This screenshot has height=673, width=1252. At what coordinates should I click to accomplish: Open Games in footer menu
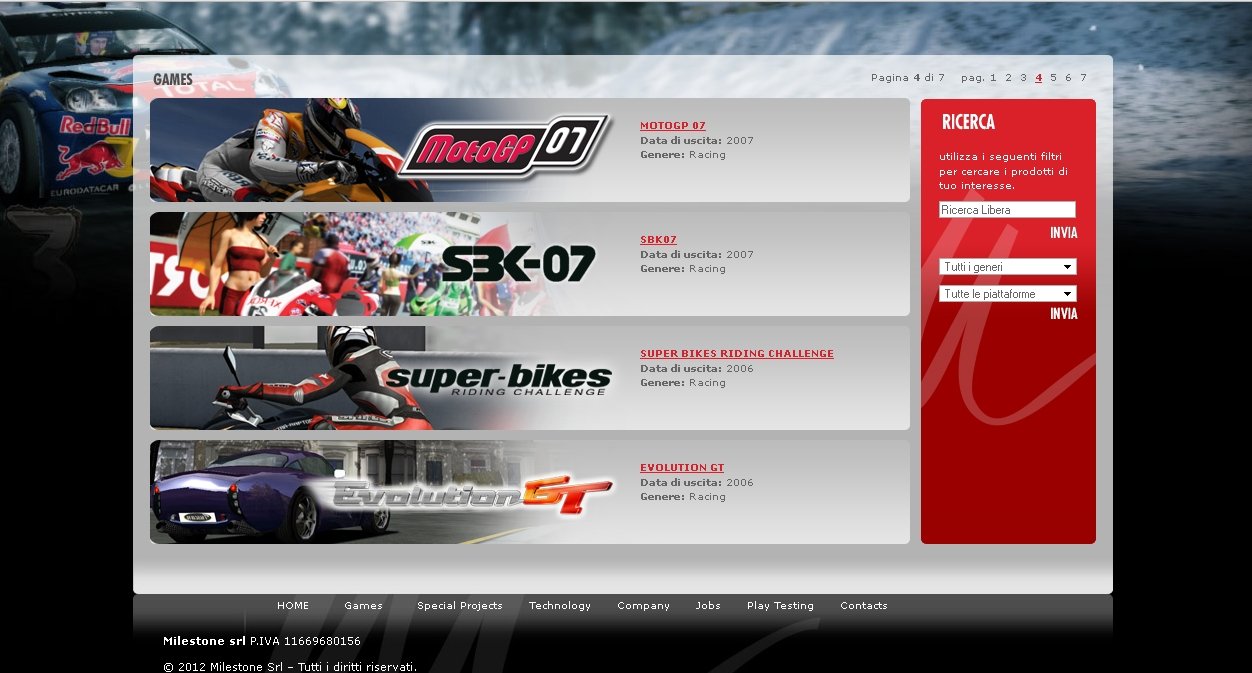pyautogui.click(x=363, y=606)
